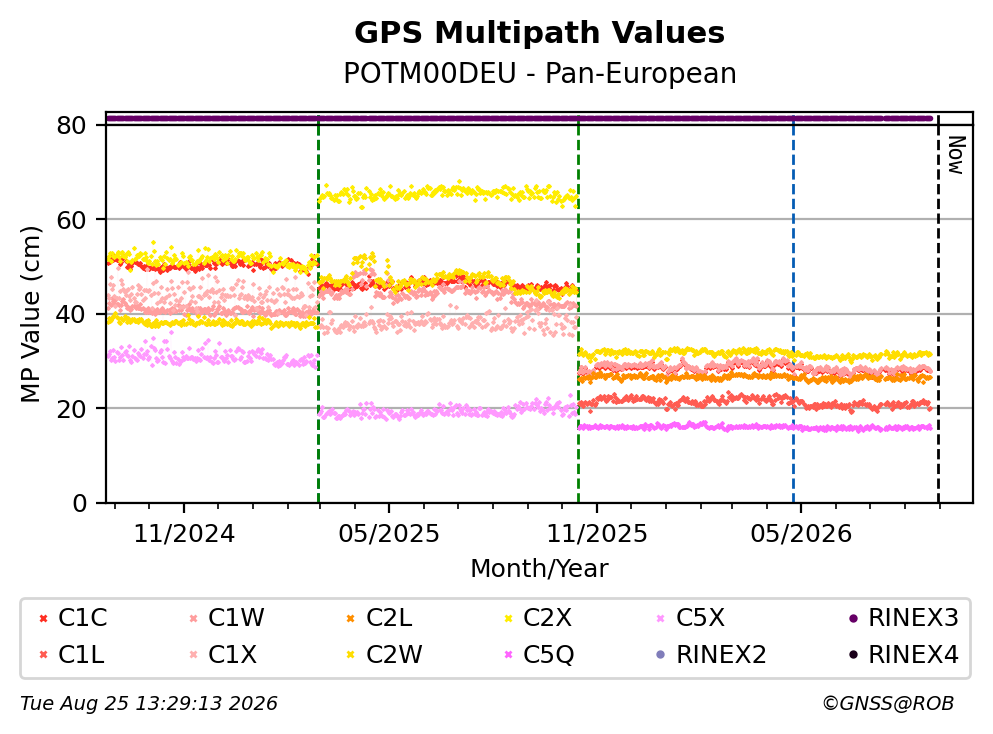Select the C2X yellow legend marker
993x734 pixels.
[x=508, y=618]
